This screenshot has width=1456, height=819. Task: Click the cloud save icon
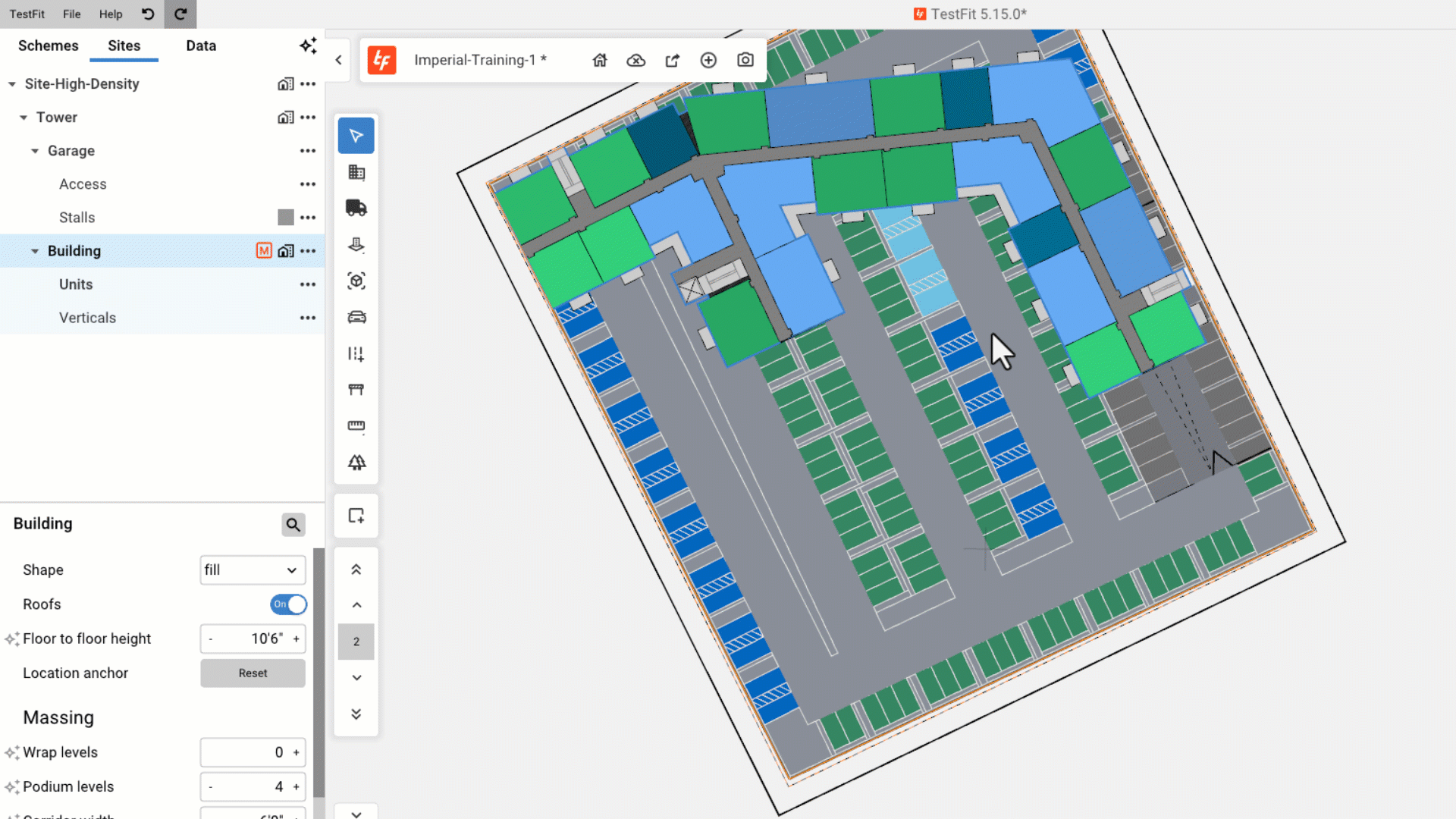click(x=635, y=60)
